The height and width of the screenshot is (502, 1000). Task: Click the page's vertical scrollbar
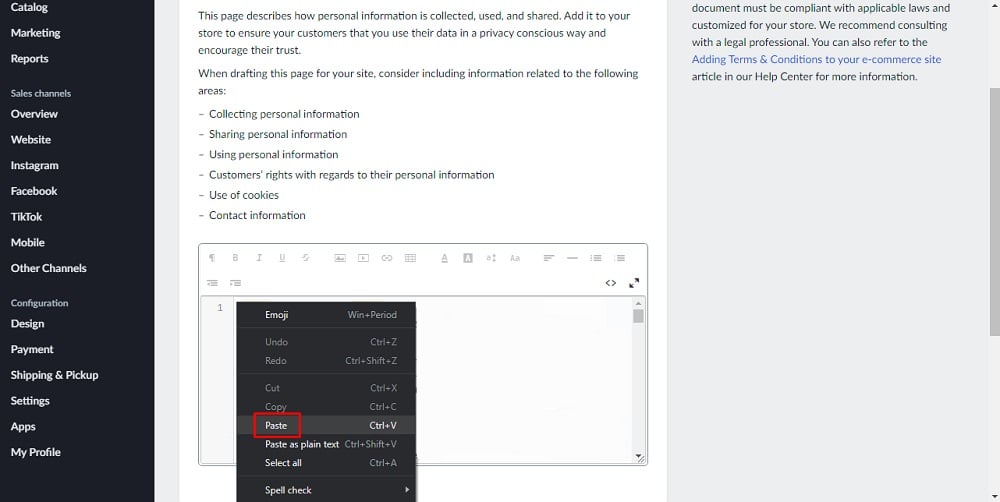point(994,210)
